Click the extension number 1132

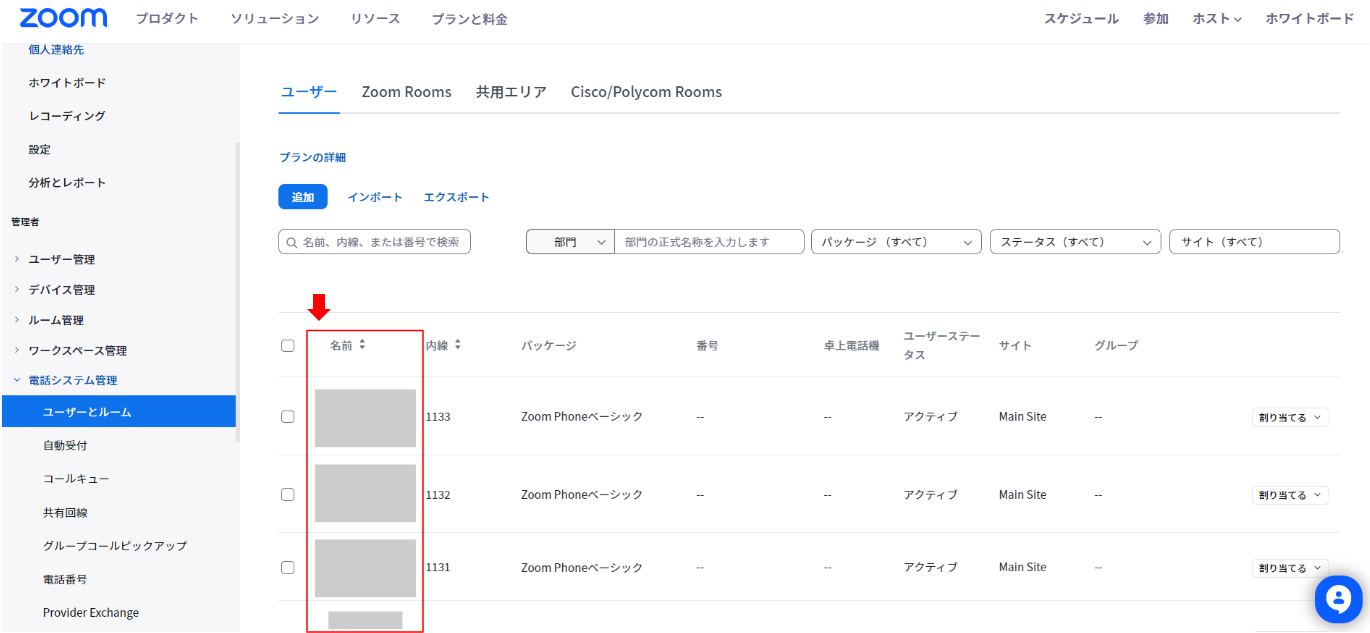[x=438, y=495]
